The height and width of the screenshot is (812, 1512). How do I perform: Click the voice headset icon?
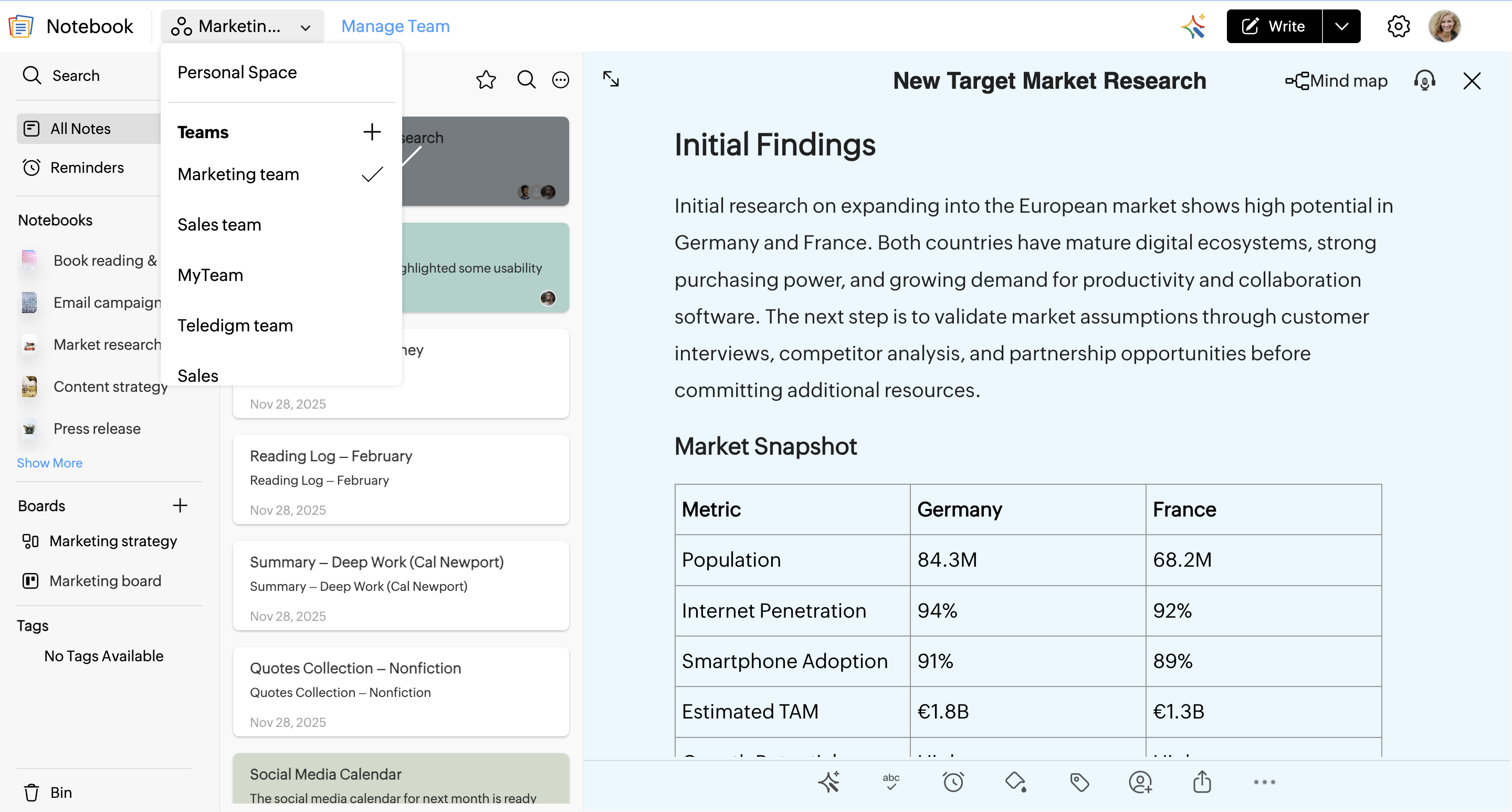(1424, 80)
